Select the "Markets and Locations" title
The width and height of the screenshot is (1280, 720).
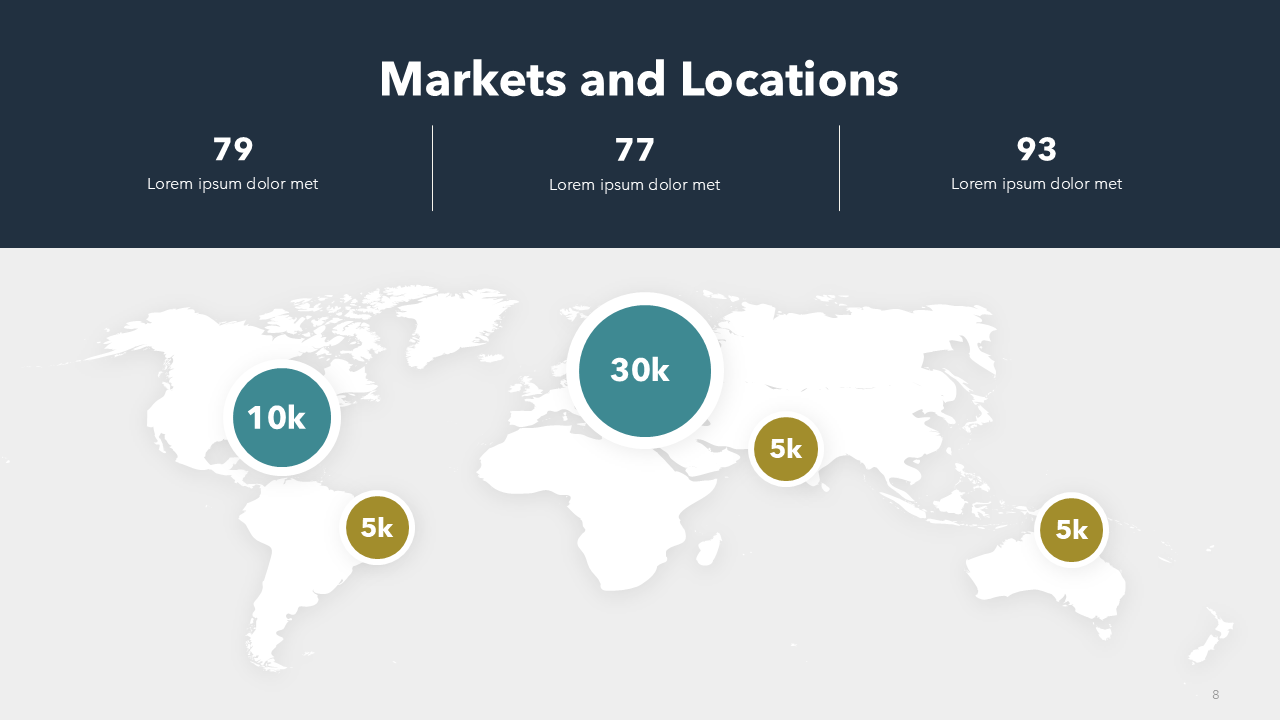pos(639,80)
